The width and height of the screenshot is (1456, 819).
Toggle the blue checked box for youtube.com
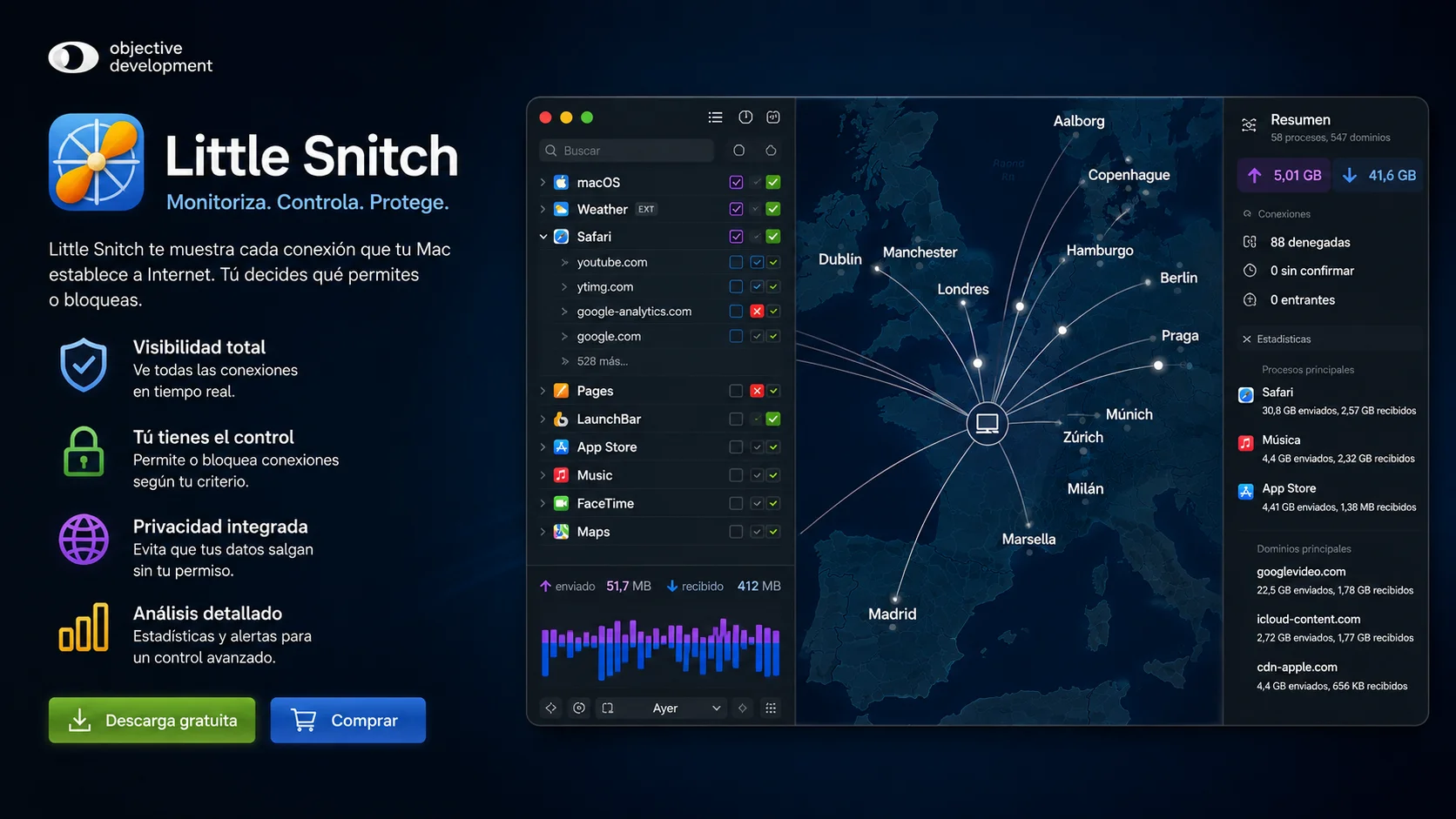[x=757, y=262]
